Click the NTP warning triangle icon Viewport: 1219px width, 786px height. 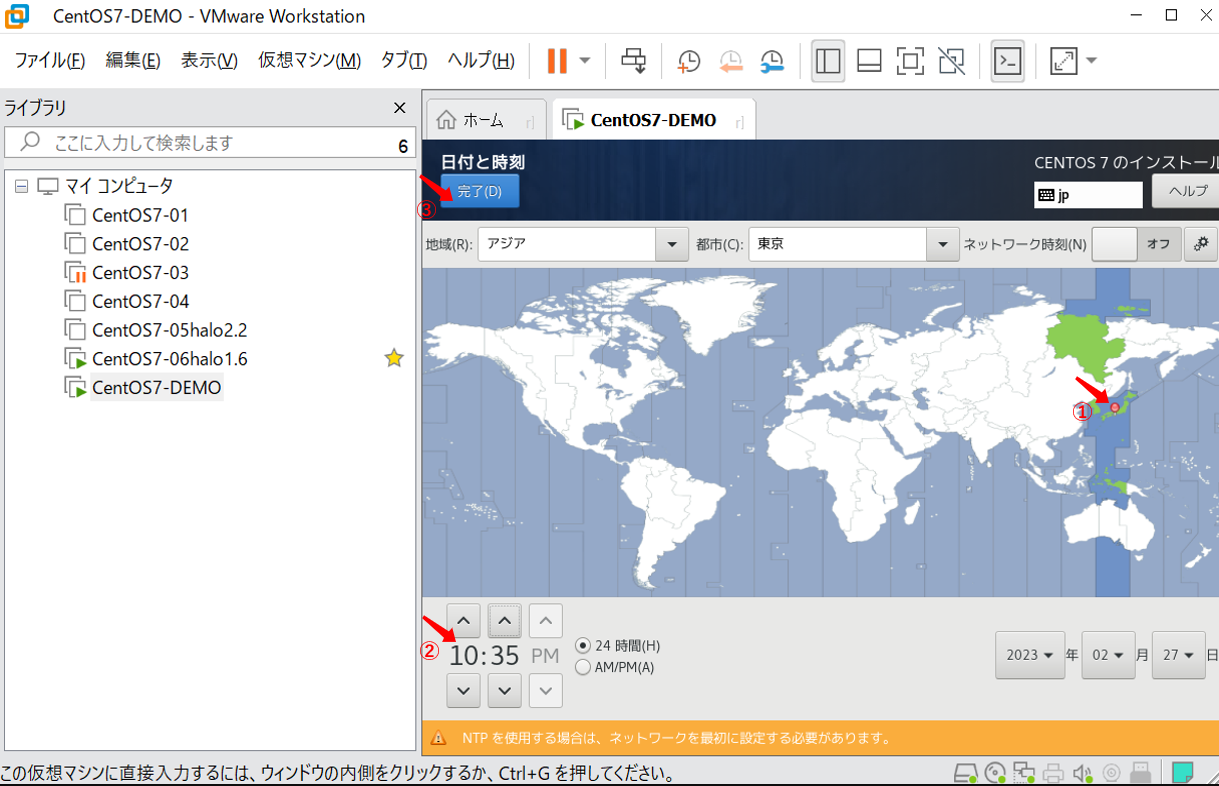439,739
